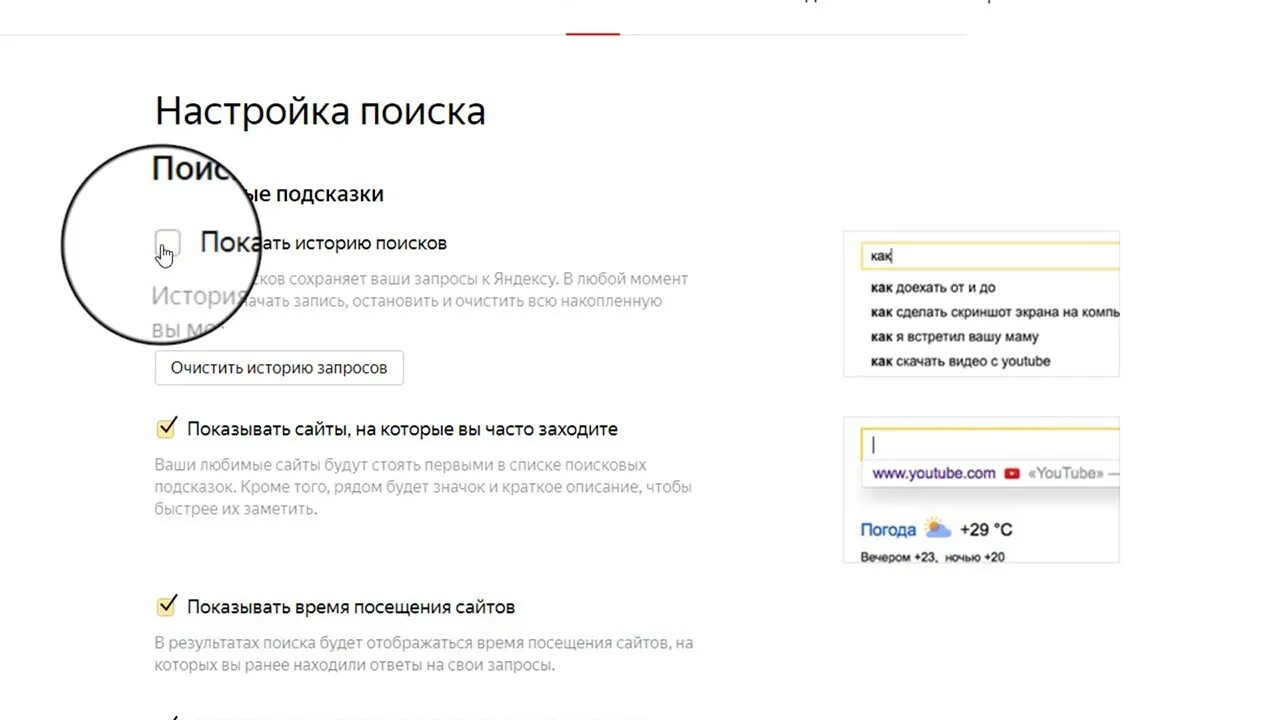Open the "Погода" link
This screenshot has width=1280, height=720.
click(888, 530)
